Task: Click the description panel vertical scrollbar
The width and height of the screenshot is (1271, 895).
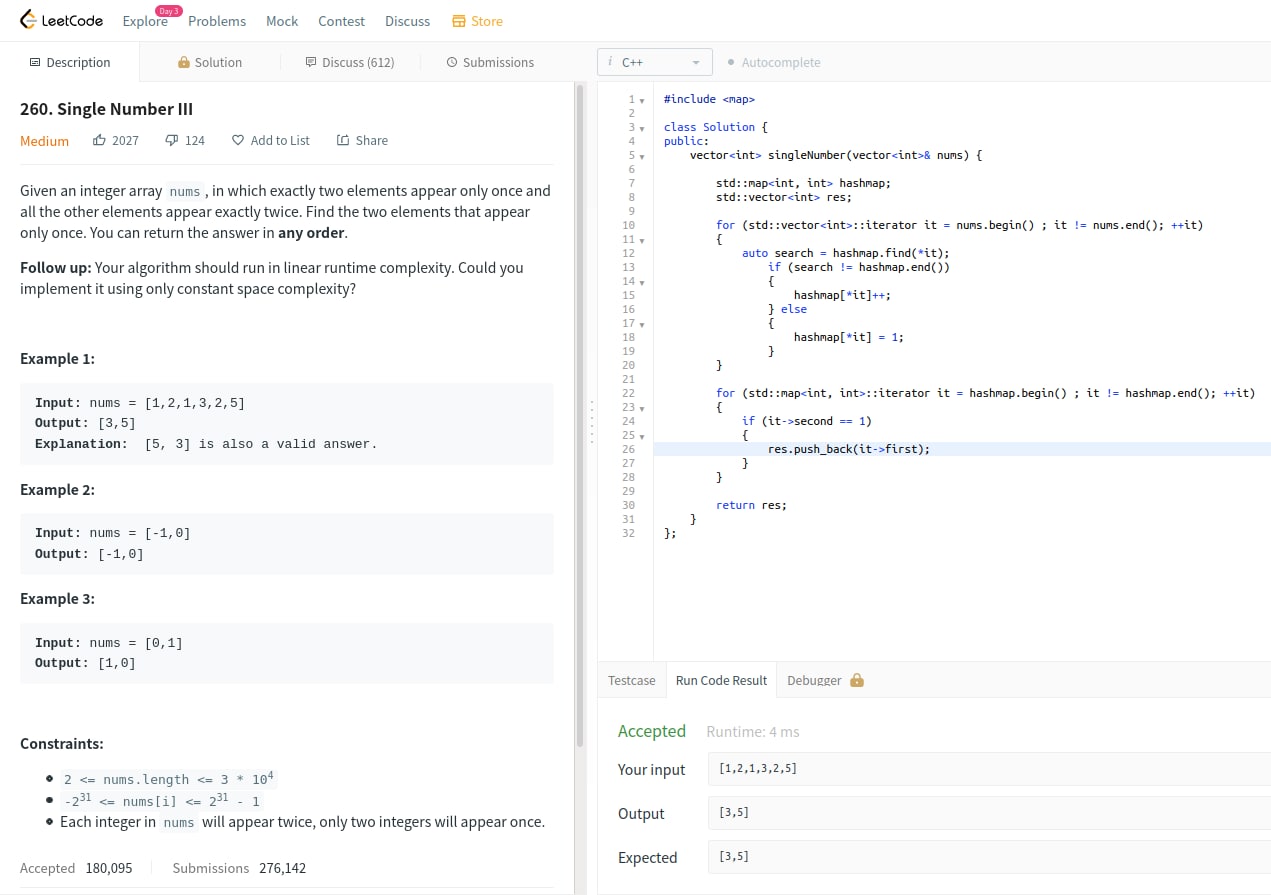Action: (580, 415)
